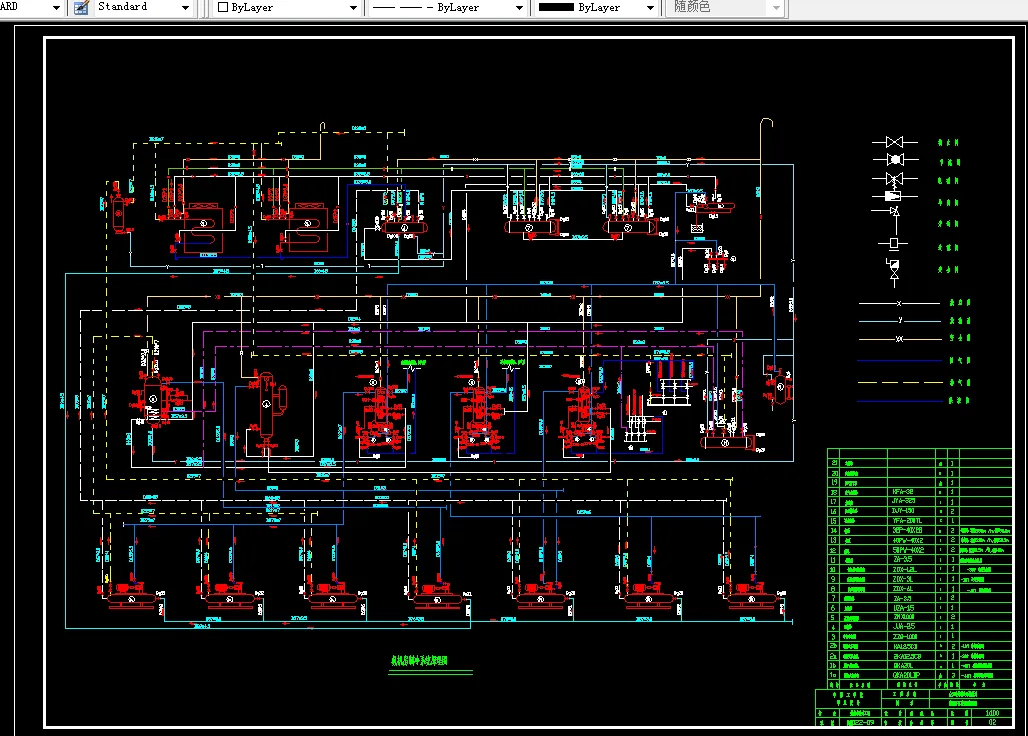
Task: Select the legend line sample marked Y
Action: pos(899,320)
